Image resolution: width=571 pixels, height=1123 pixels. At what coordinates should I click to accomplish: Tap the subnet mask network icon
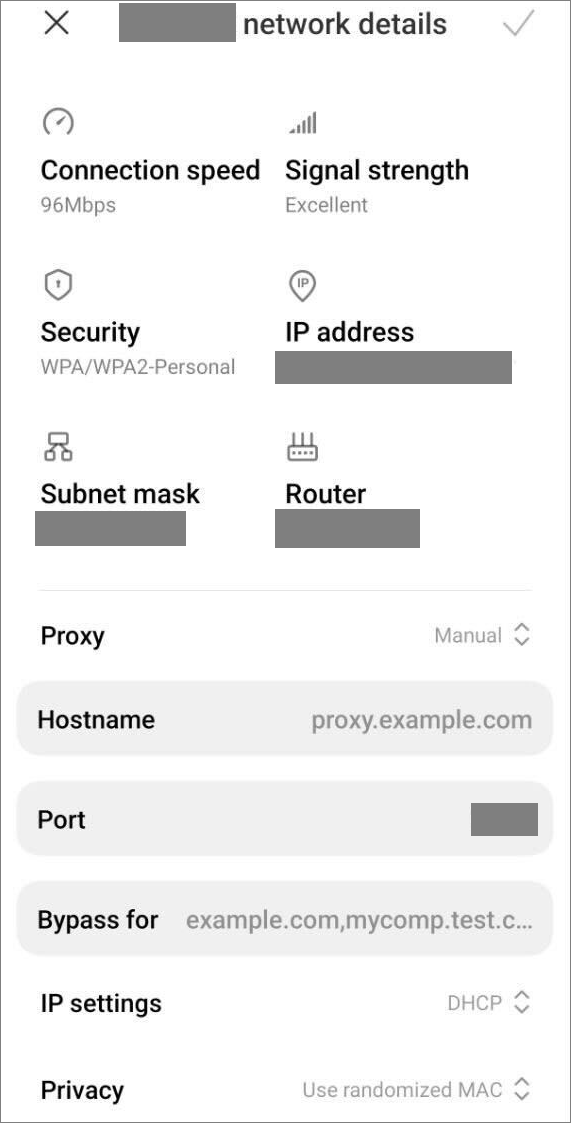click(x=58, y=447)
